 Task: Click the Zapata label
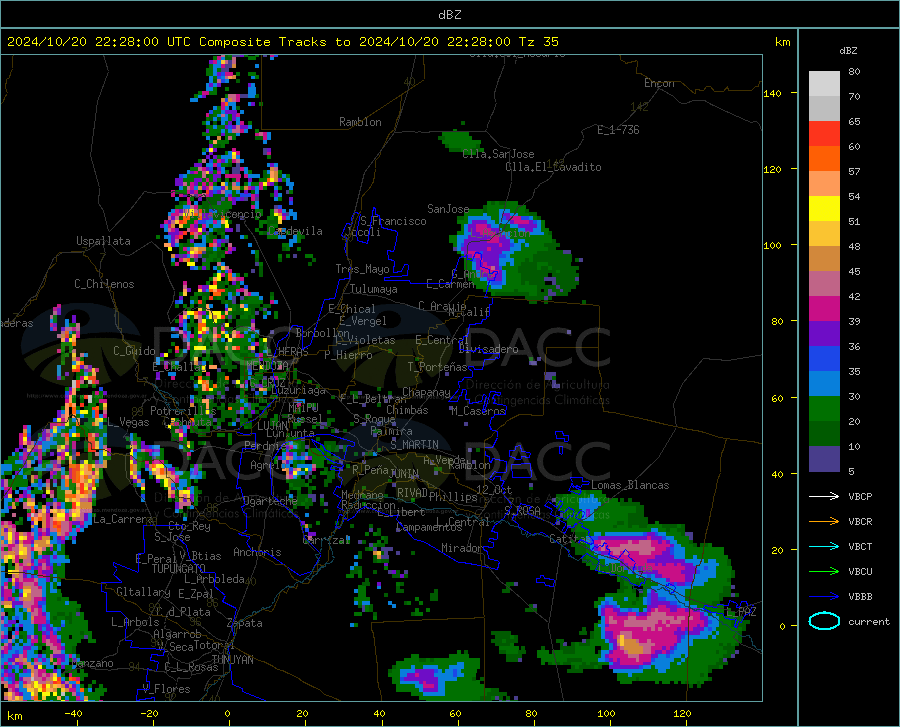tap(245, 623)
